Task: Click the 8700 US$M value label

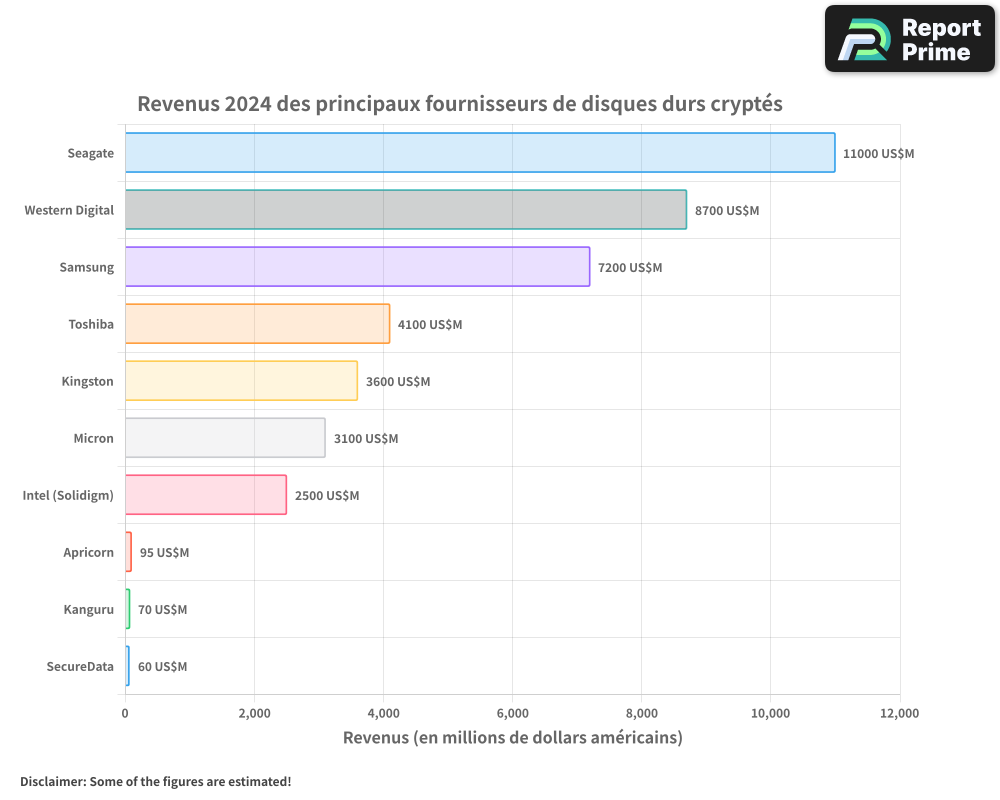Action: (x=725, y=210)
